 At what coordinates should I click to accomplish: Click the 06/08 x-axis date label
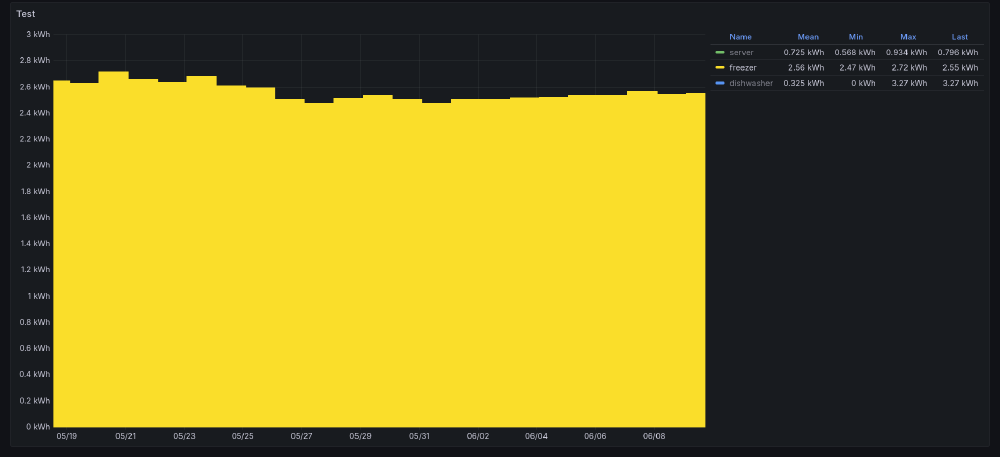654,437
